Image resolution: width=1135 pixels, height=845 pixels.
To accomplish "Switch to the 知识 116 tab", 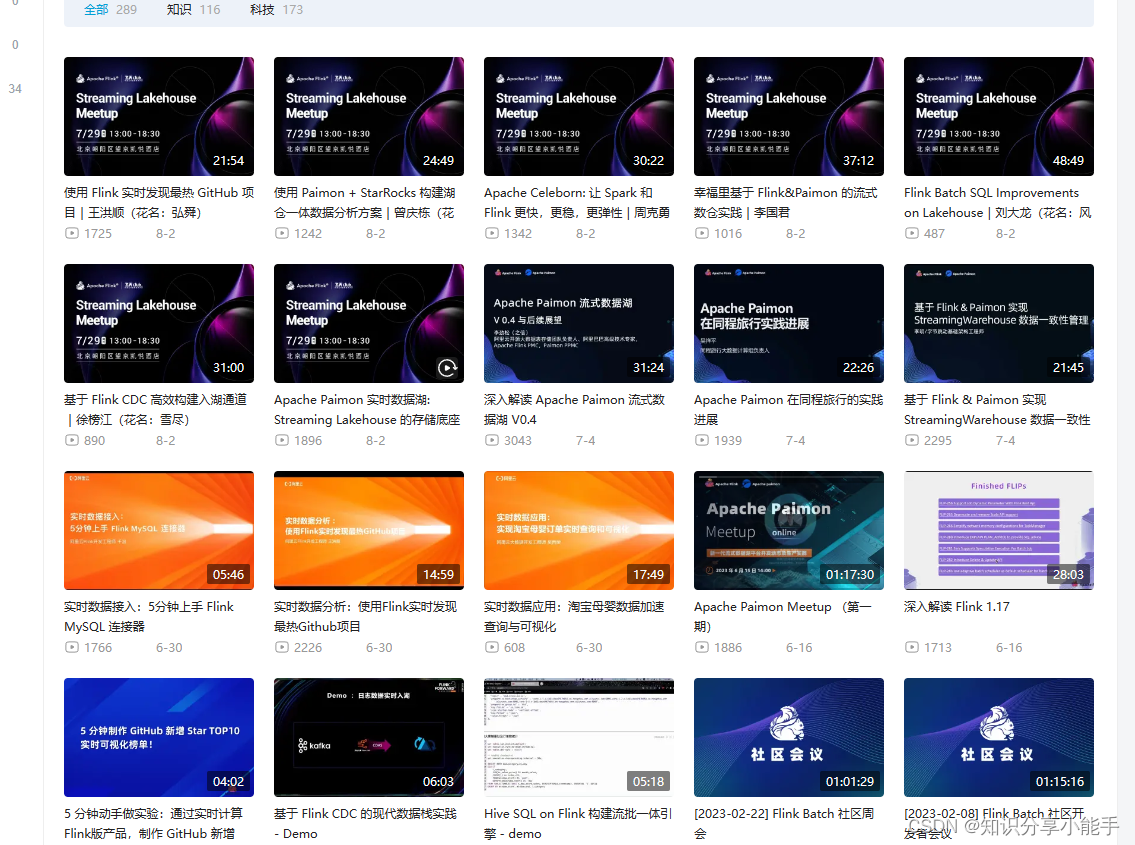I will pyautogui.click(x=193, y=9).
